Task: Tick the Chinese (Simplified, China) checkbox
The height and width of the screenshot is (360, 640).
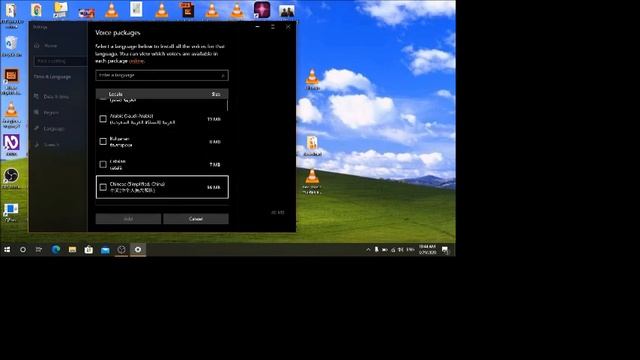Action: (103, 187)
